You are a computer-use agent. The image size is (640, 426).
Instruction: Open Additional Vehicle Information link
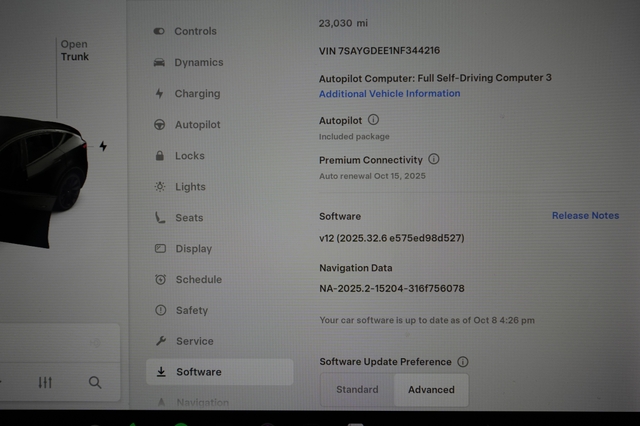click(x=389, y=93)
